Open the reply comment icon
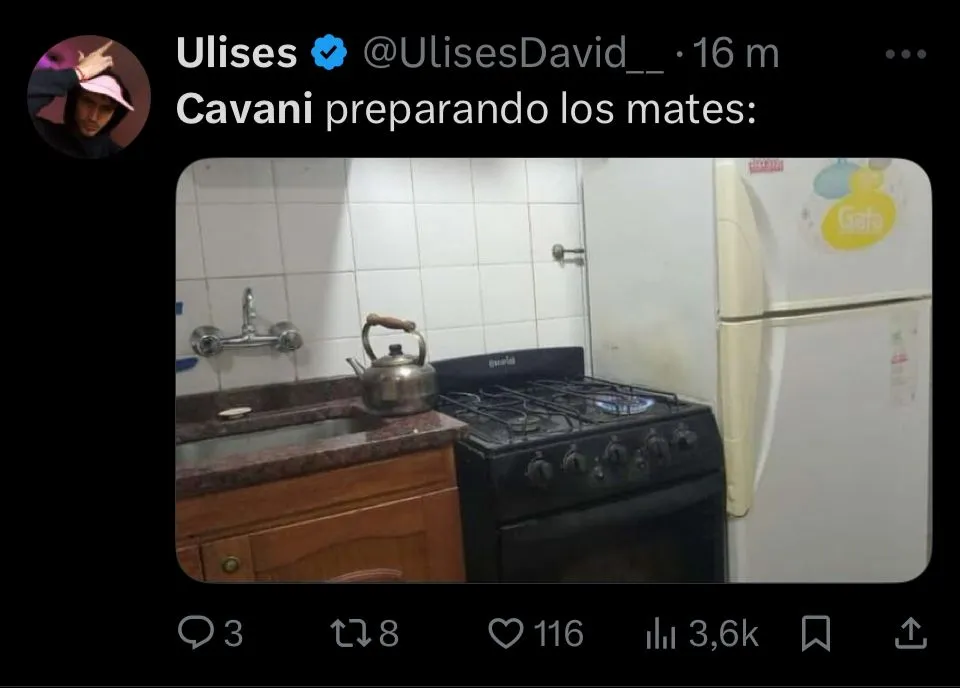The width and height of the screenshot is (960, 688). pyautogui.click(x=195, y=632)
